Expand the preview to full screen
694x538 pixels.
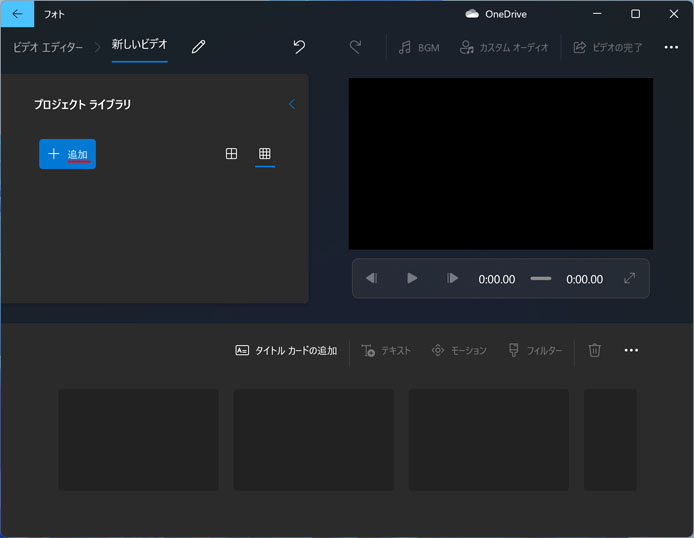click(x=629, y=278)
